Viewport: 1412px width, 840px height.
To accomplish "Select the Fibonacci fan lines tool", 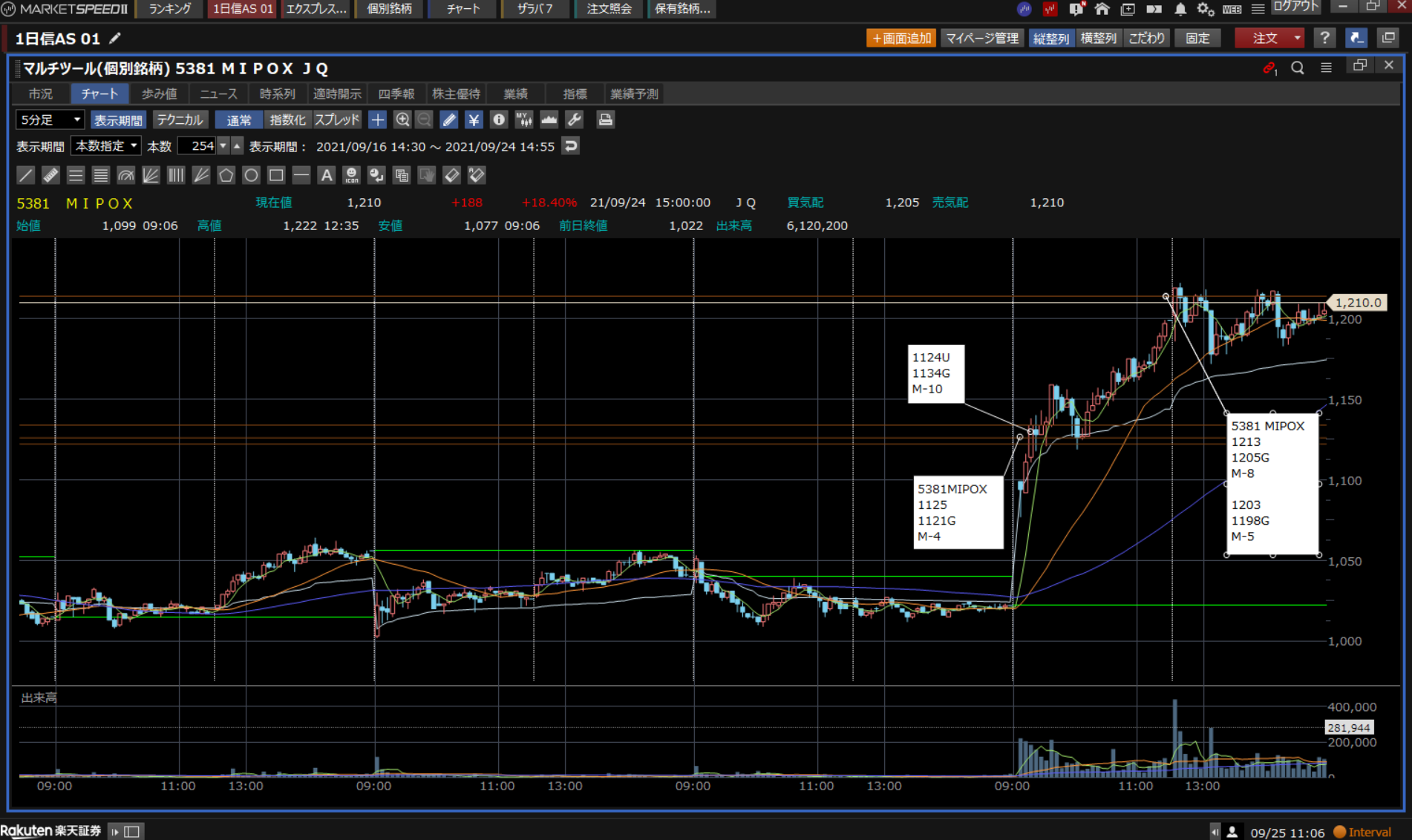I will click(151, 175).
